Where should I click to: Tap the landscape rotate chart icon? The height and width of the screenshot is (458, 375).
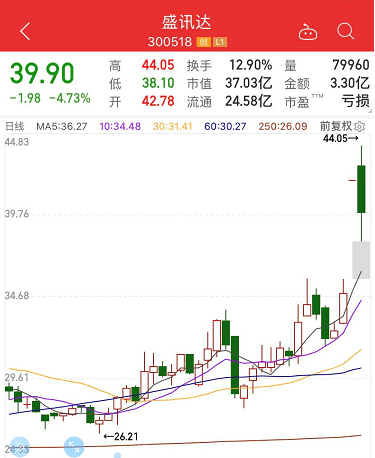74,447
